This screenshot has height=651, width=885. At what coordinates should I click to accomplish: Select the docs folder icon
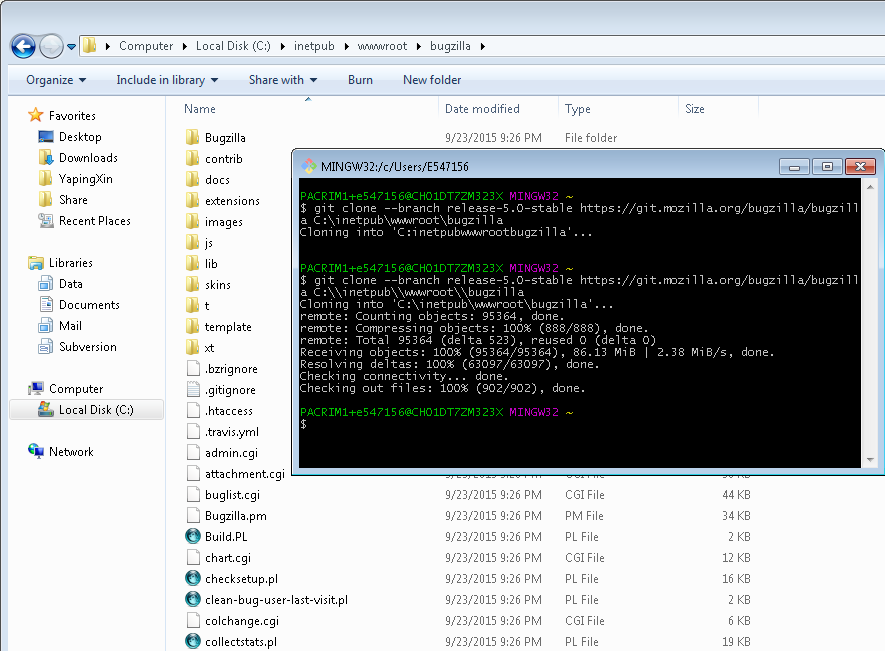[192, 179]
